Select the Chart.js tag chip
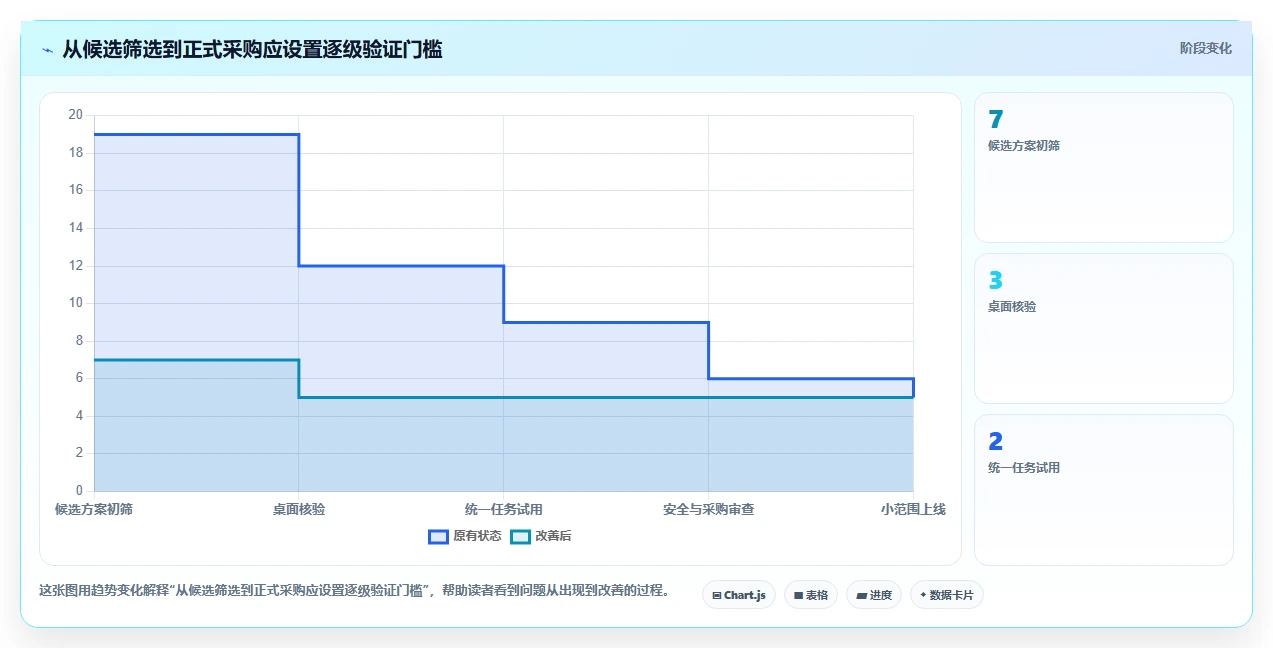 click(x=739, y=595)
